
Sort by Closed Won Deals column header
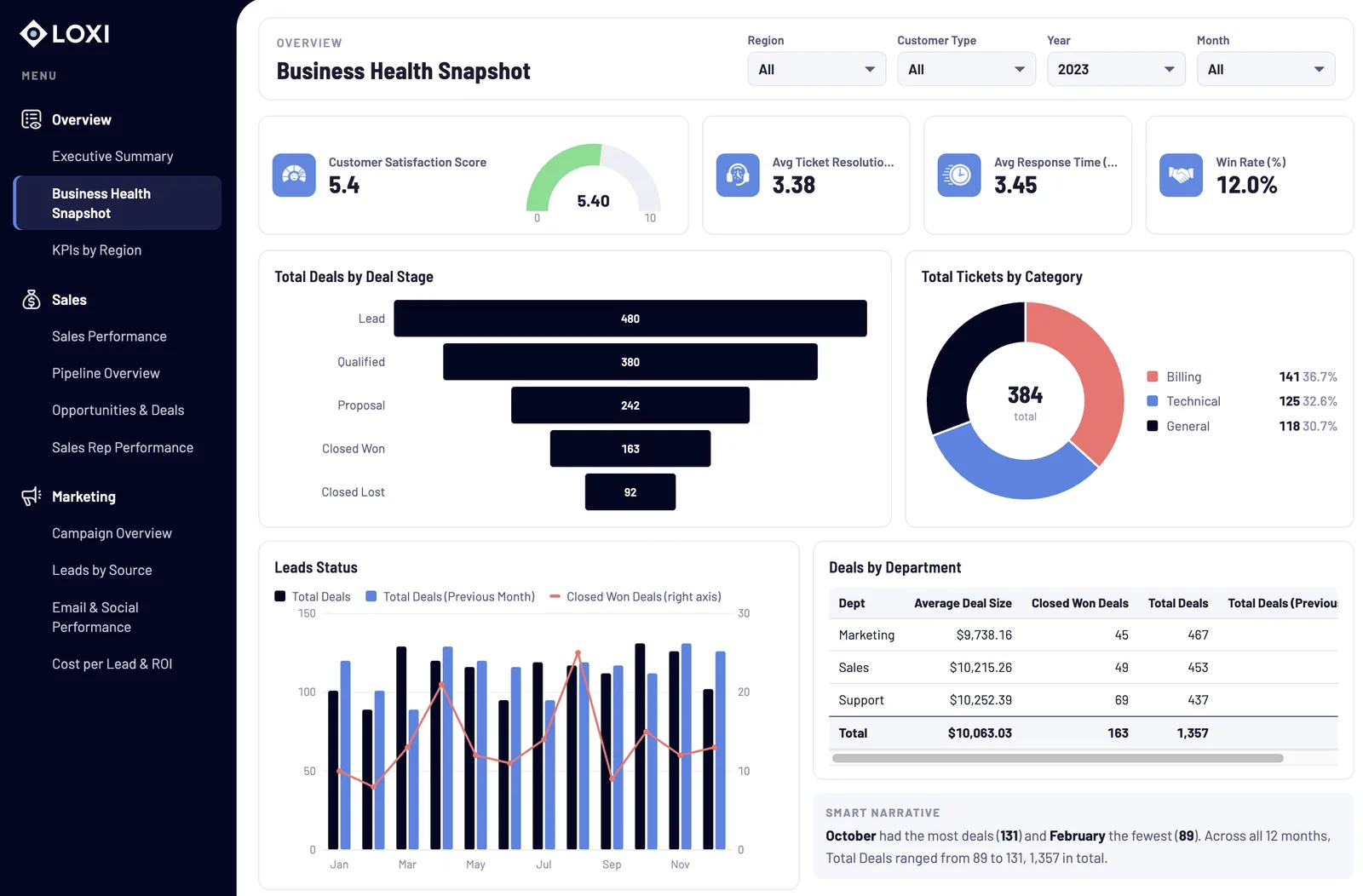[x=1080, y=603]
